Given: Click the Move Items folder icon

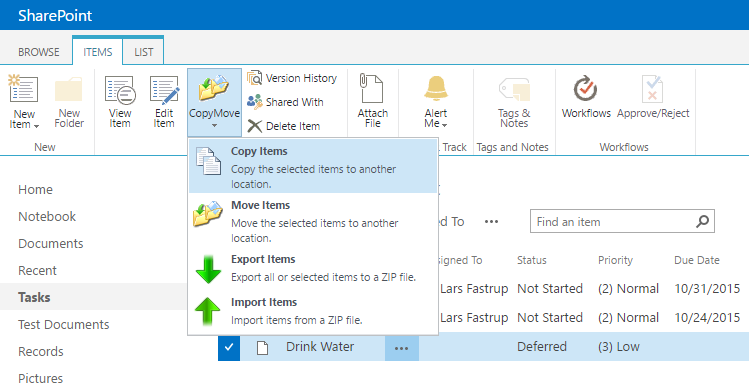Looking at the screenshot, I should 208,214.
